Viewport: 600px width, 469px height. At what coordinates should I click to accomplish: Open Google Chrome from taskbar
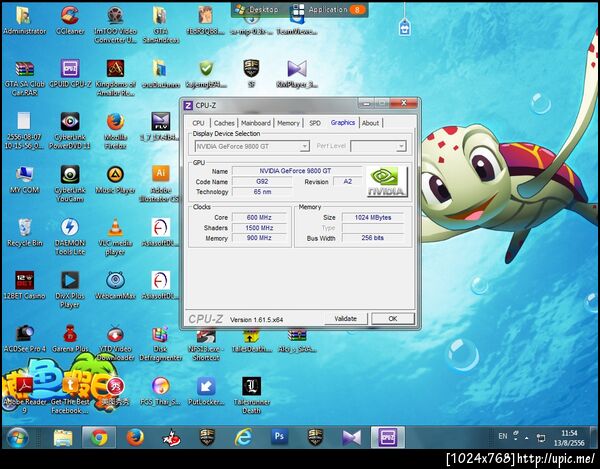pyautogui.click(x=99, y=438)
